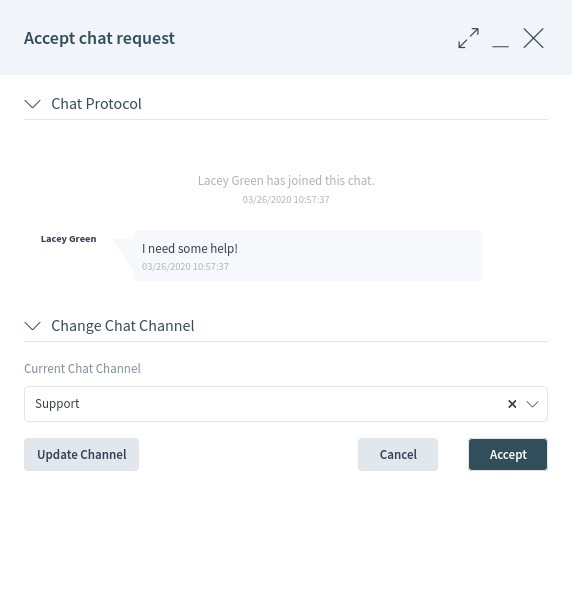Select the Lacey Green sender name
The image size is (572, 612).
[x=68, y=239]
